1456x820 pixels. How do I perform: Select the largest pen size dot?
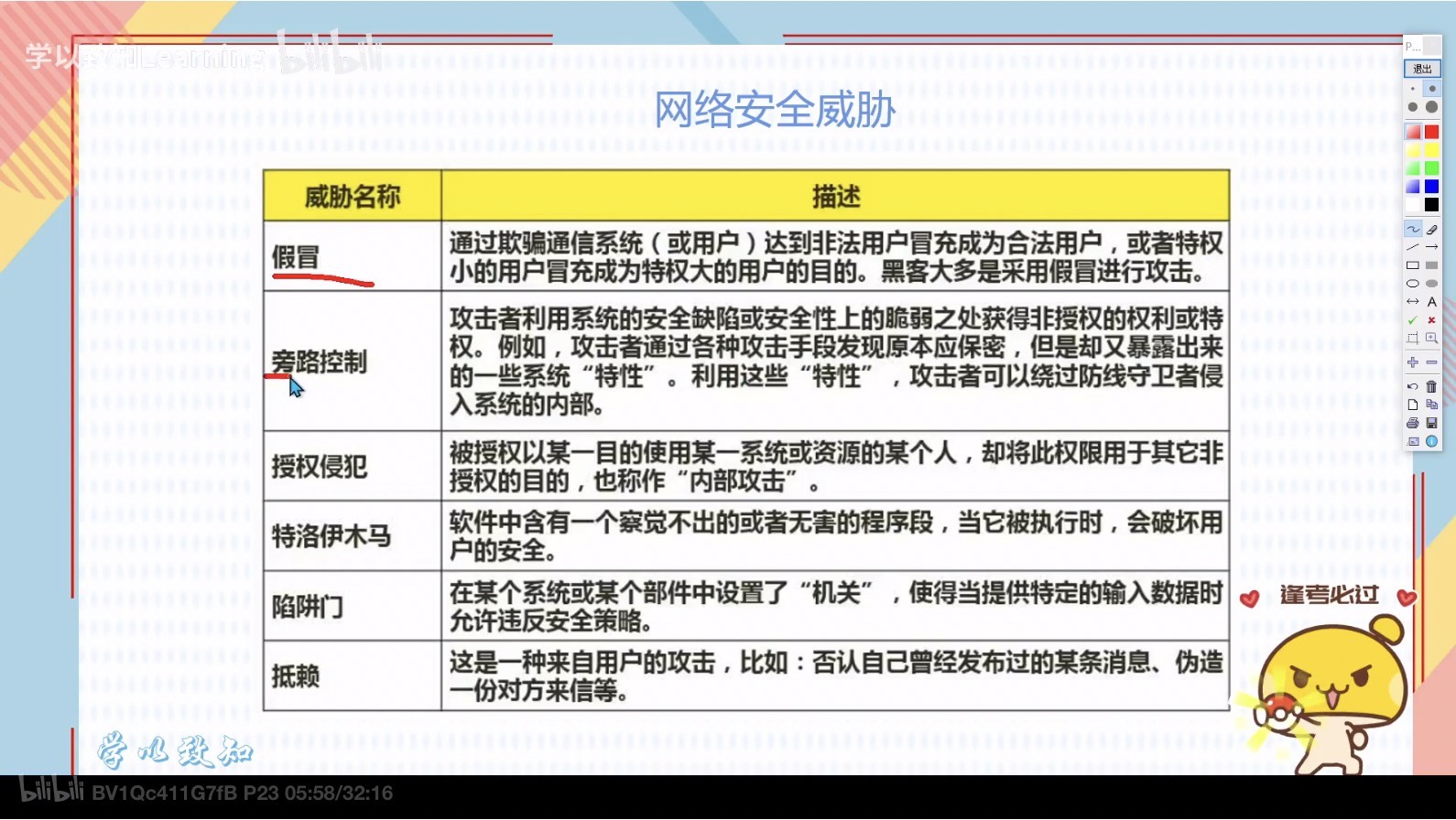[1431, 107]
